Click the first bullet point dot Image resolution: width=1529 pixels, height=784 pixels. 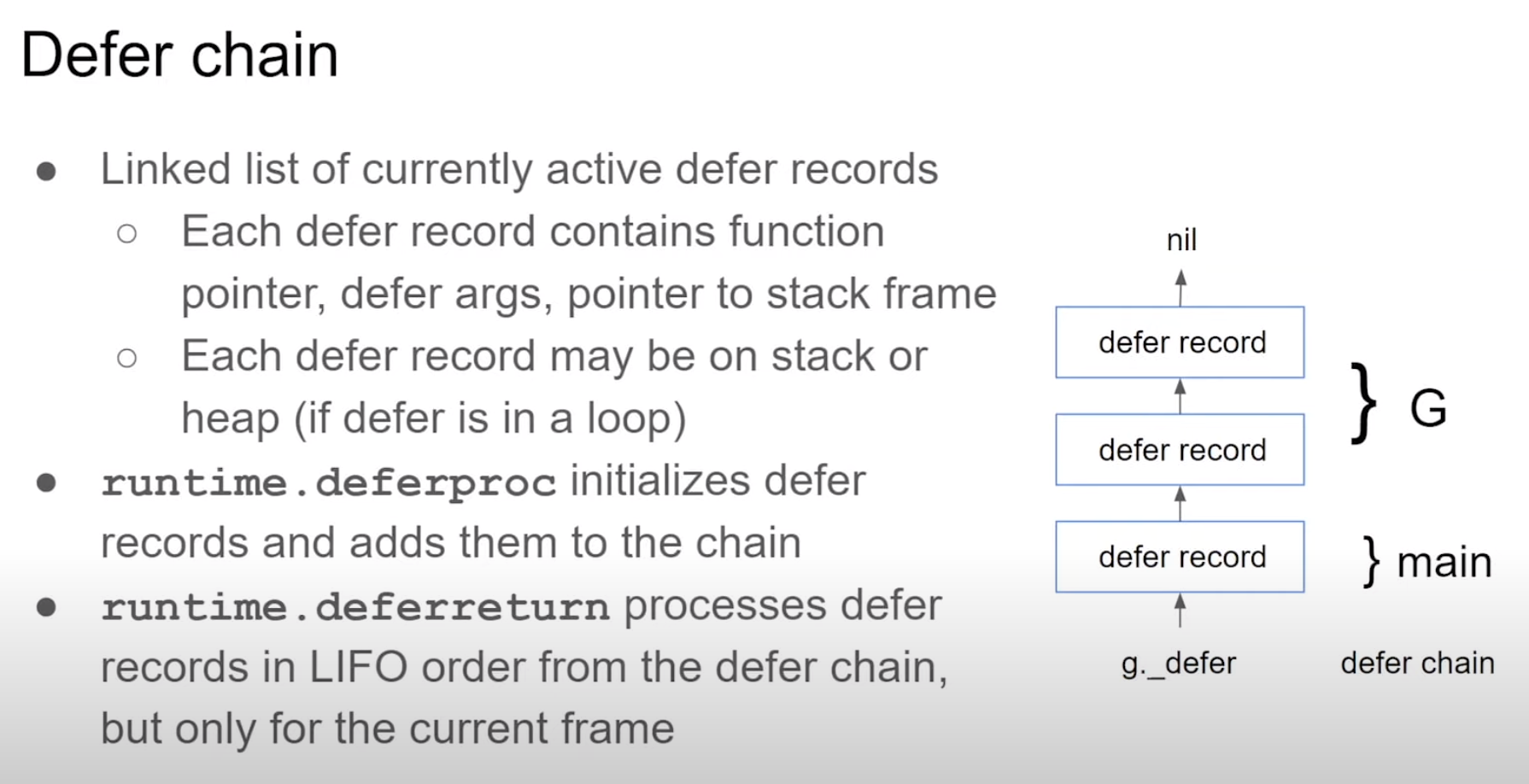[46, 172]
